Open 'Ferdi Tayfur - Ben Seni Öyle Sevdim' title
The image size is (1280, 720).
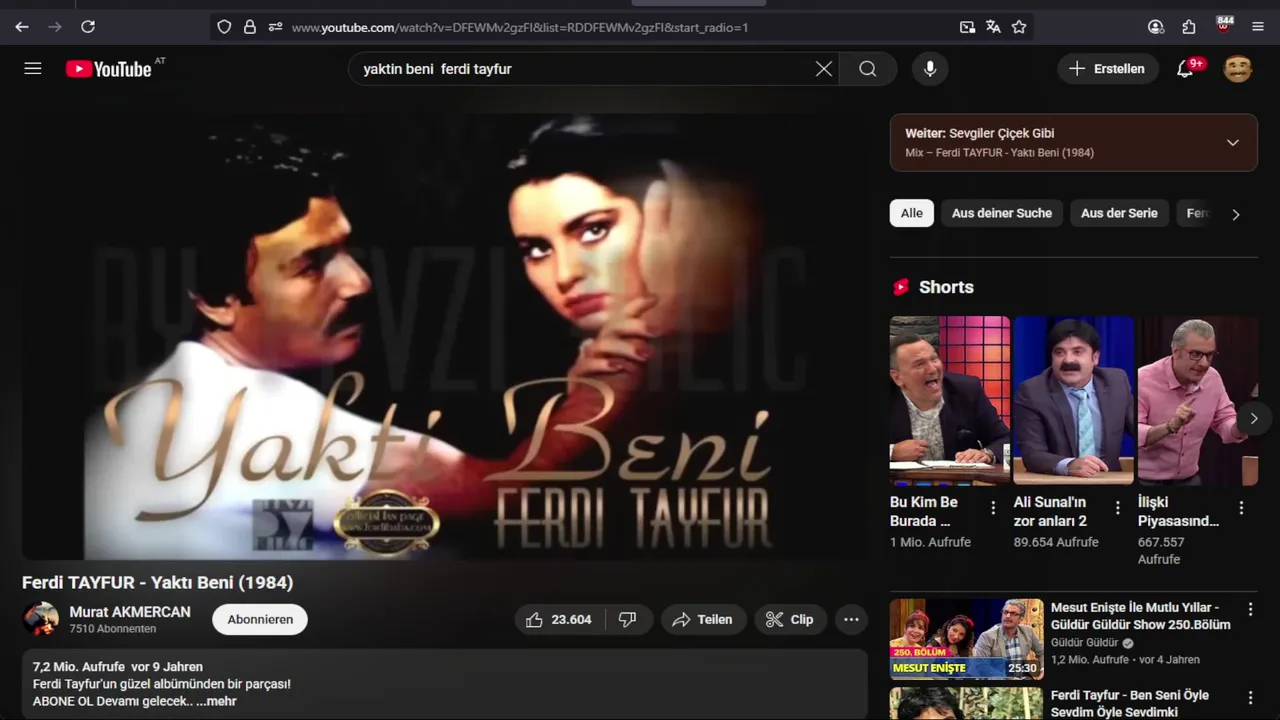click(1130, 703)
